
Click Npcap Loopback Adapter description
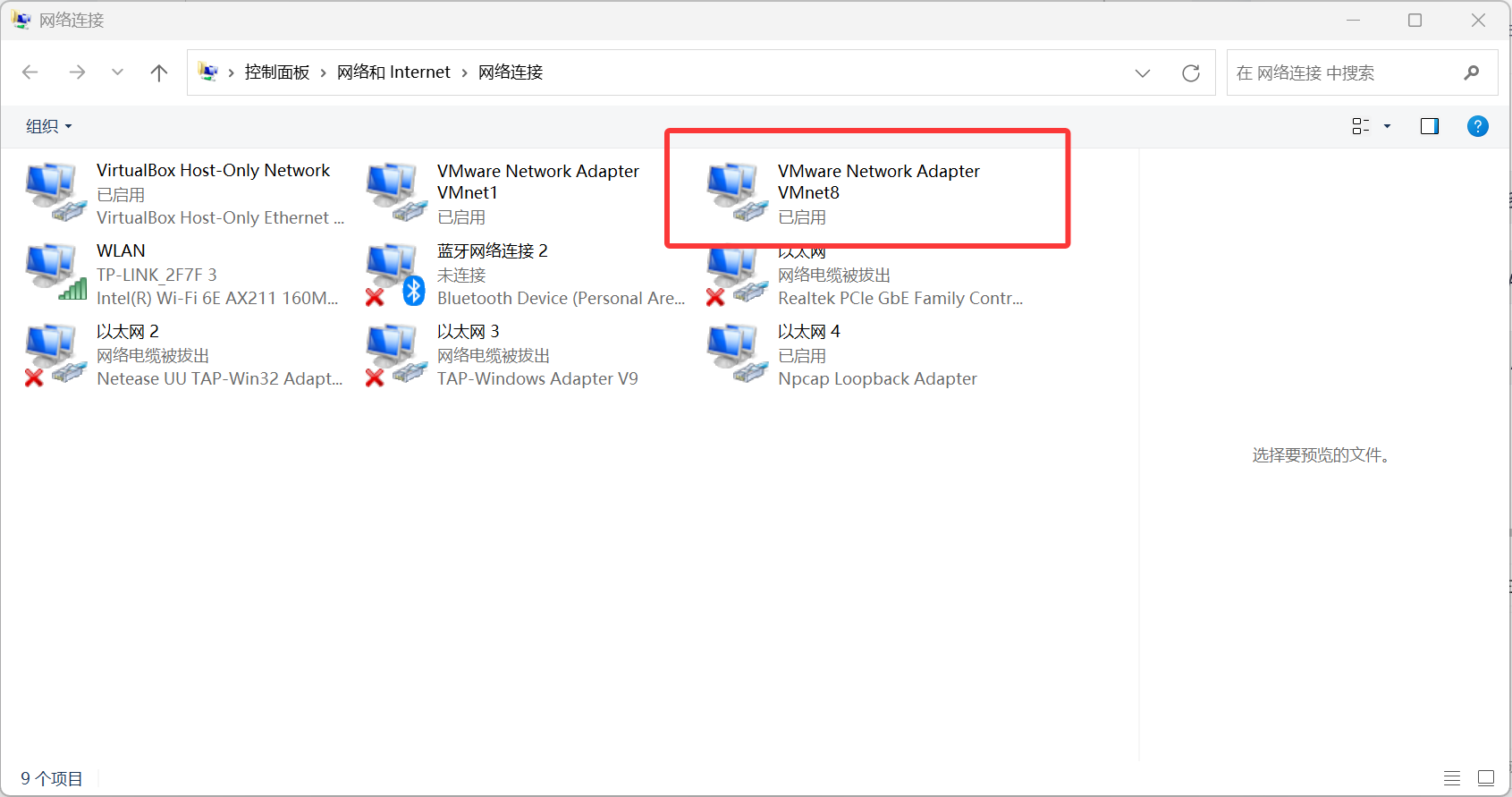(877, 378)
